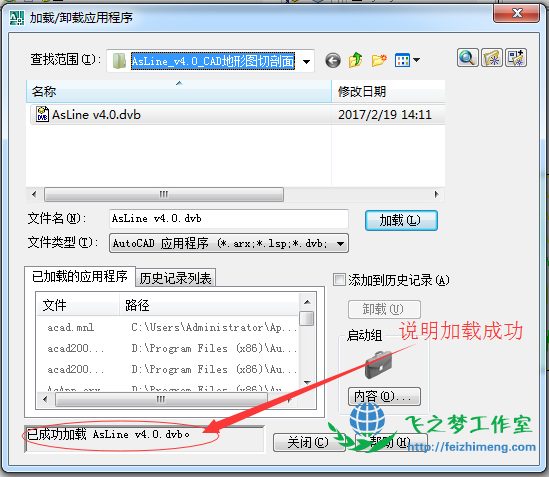Click the rightmost toolbar favorites icon
The image size is (549, 477).
coord(516,58)
